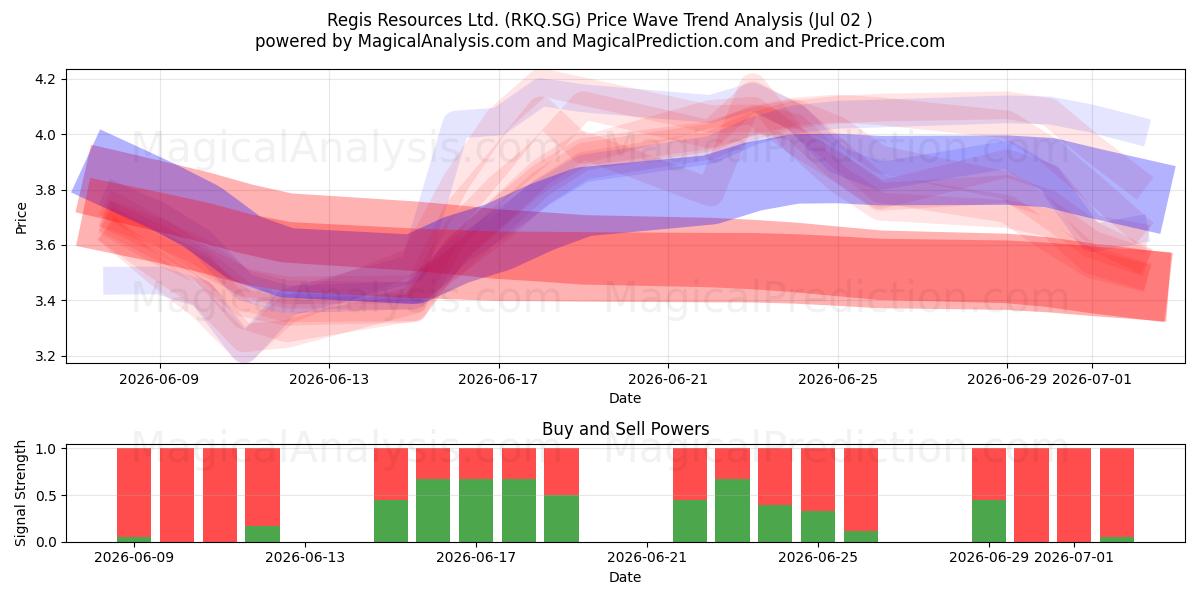The image size is (1200, 600).
Task: Click 2026-06-29 tick label under Buy and Sell Powers
Action: pos(989,558)
